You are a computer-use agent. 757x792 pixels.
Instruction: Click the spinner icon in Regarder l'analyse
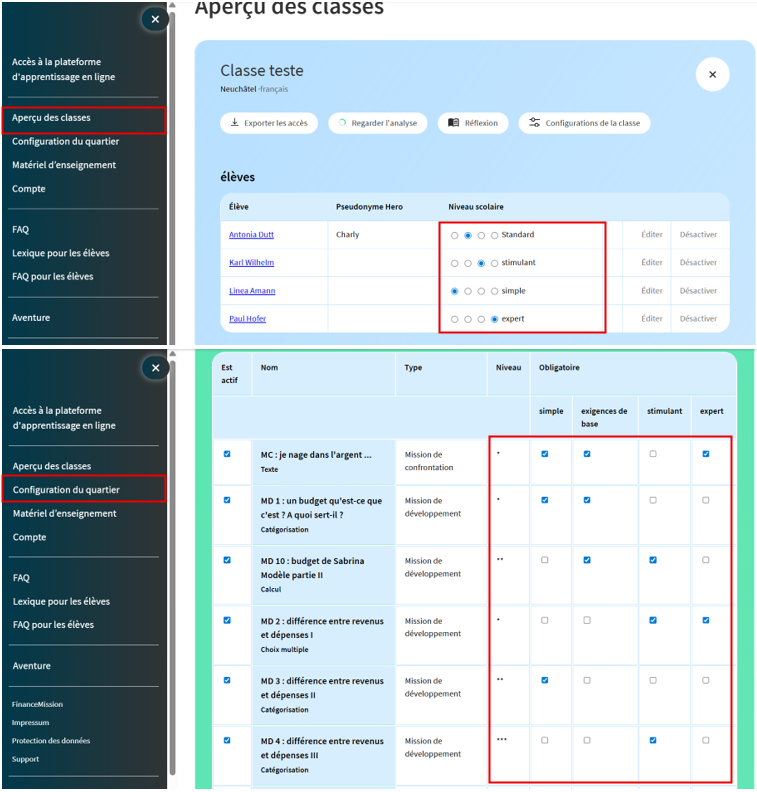[342, 123]
